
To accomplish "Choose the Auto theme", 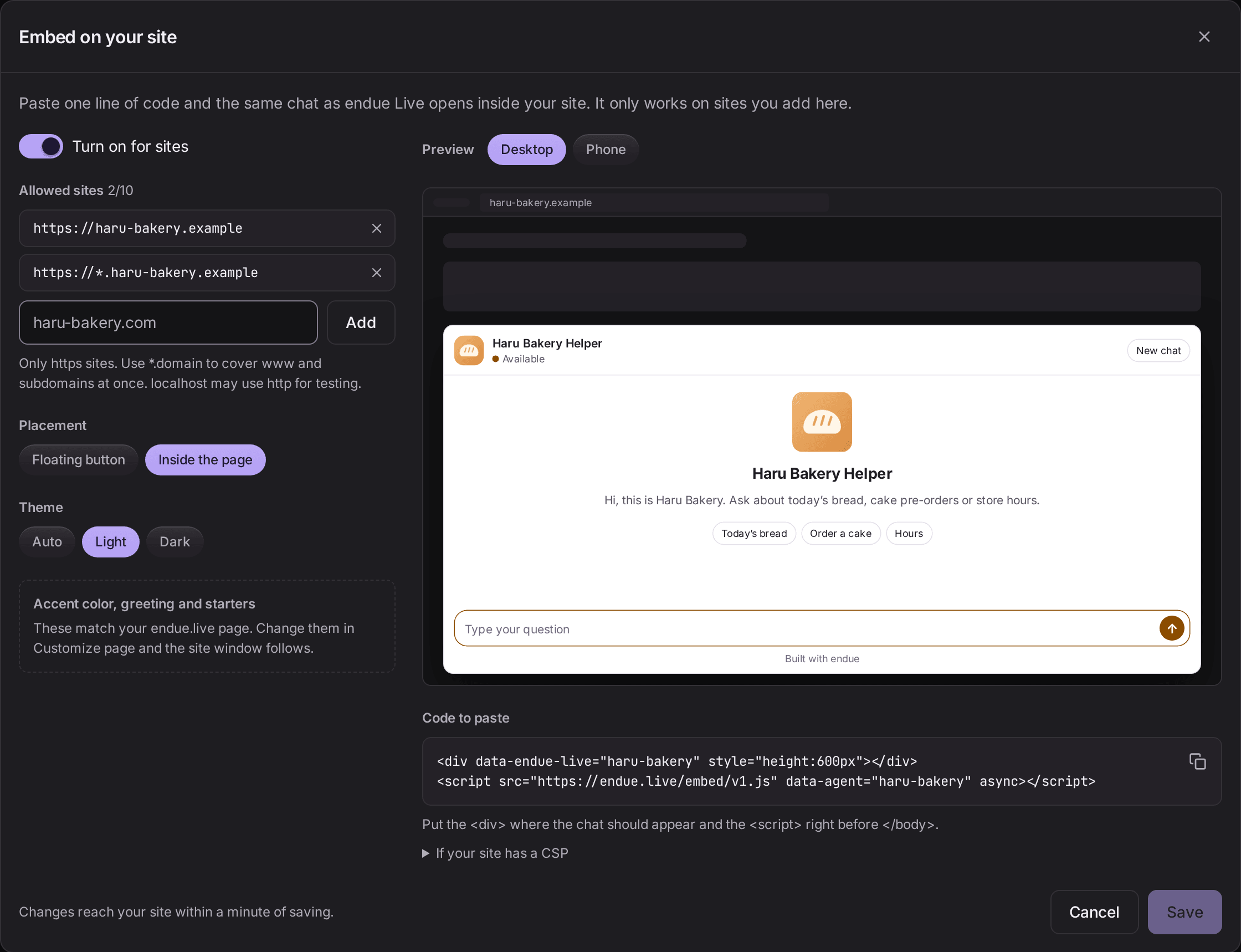I will pos(47,542).
